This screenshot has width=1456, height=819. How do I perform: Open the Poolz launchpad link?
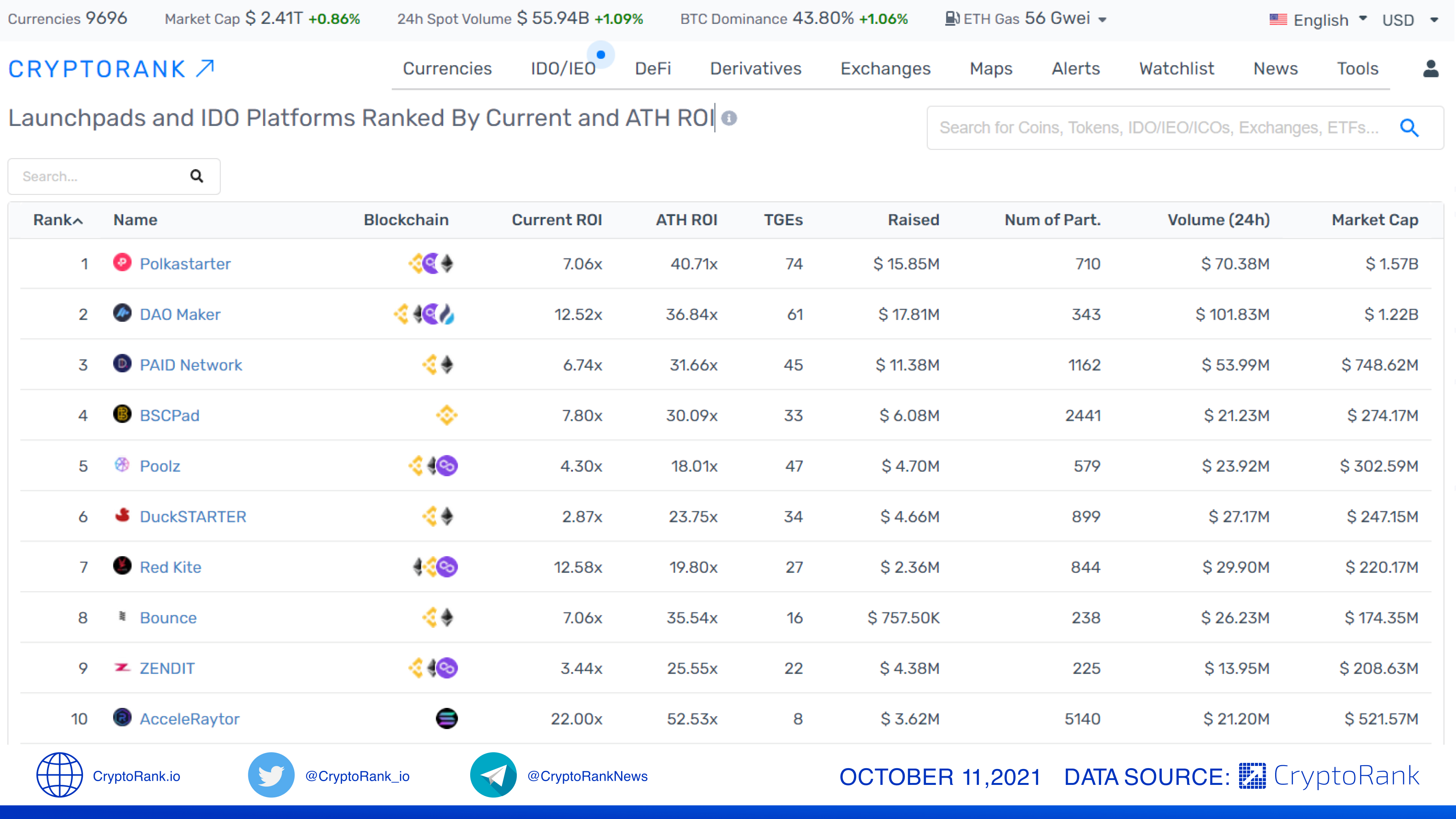click(x=160, y=466)
